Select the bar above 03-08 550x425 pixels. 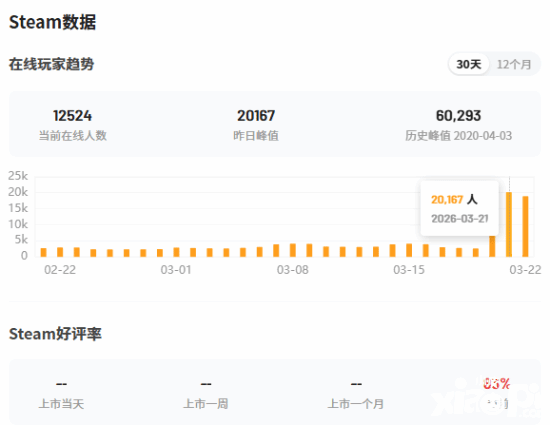coord(293,250)
